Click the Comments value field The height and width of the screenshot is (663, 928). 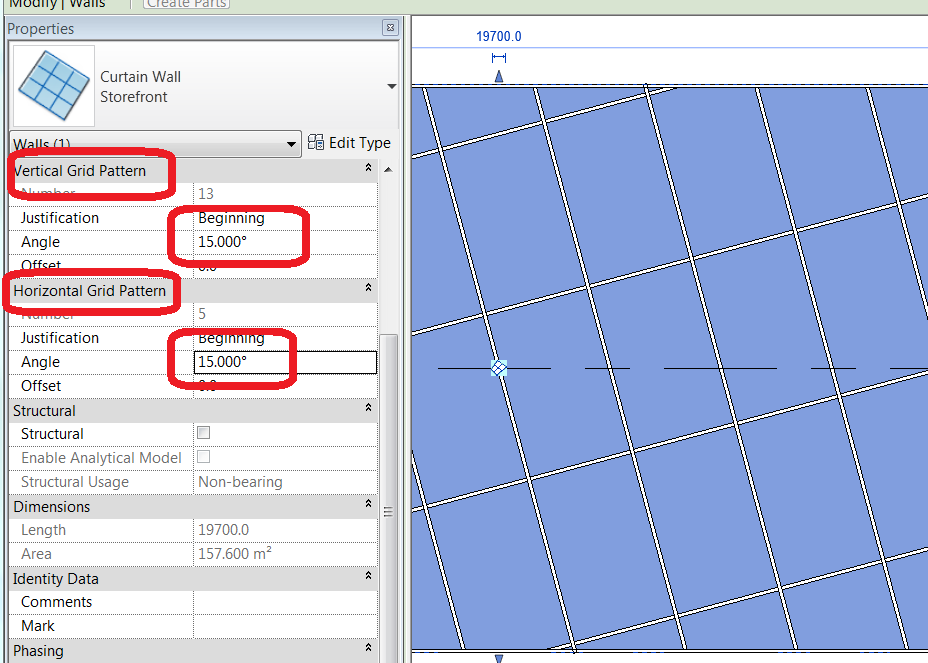[x=285, y=602]
